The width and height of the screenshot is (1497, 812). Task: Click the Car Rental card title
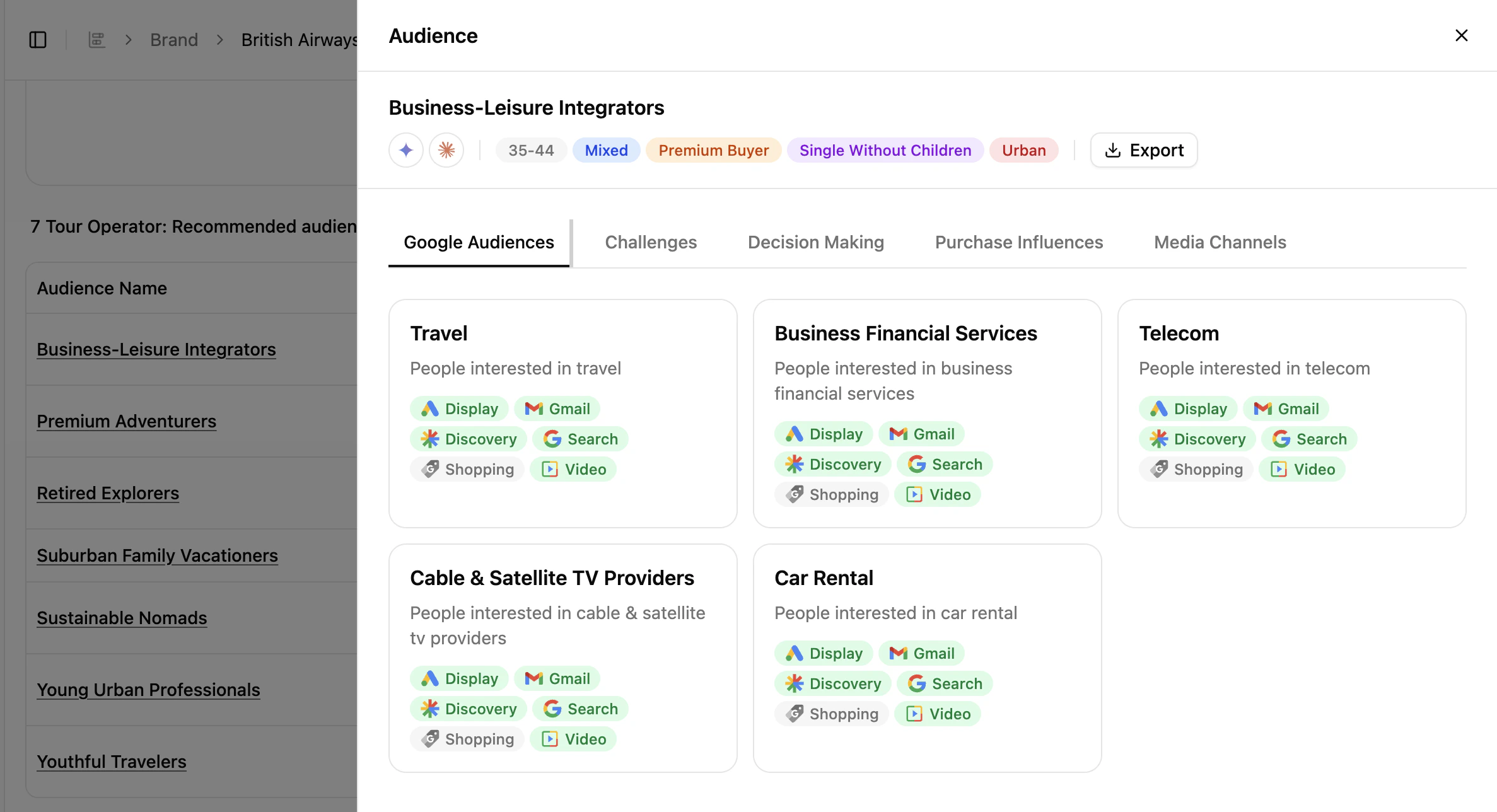824,577
